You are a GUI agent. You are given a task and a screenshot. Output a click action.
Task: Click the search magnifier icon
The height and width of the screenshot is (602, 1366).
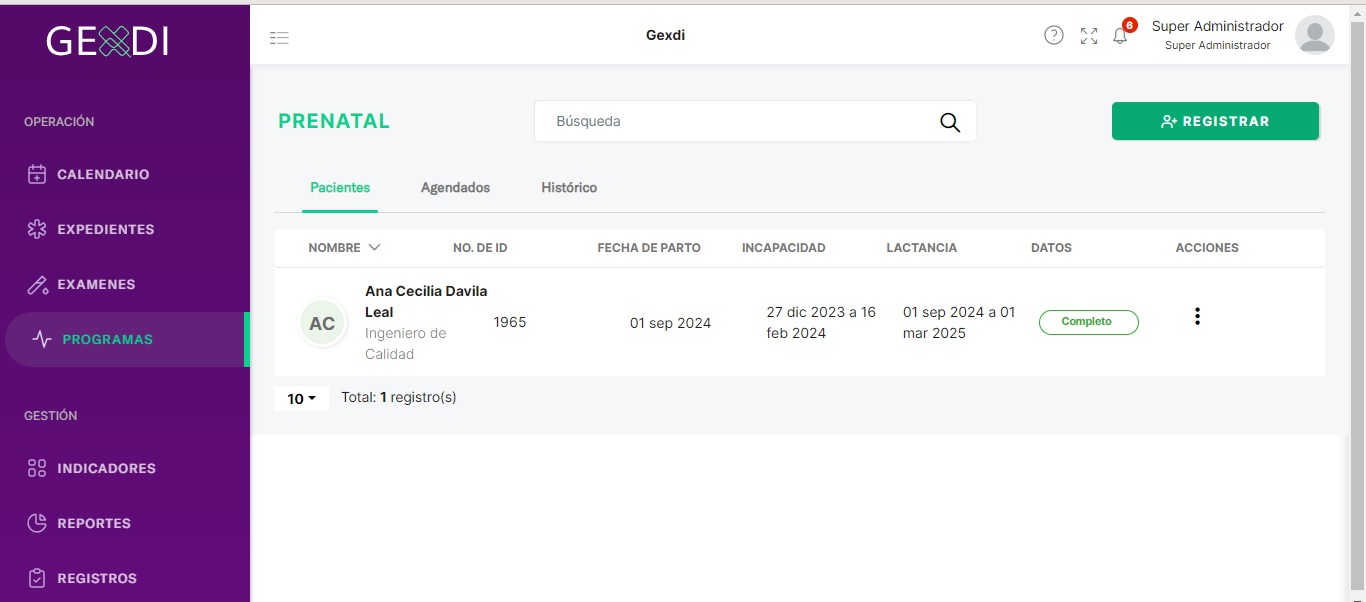[950, 122]
